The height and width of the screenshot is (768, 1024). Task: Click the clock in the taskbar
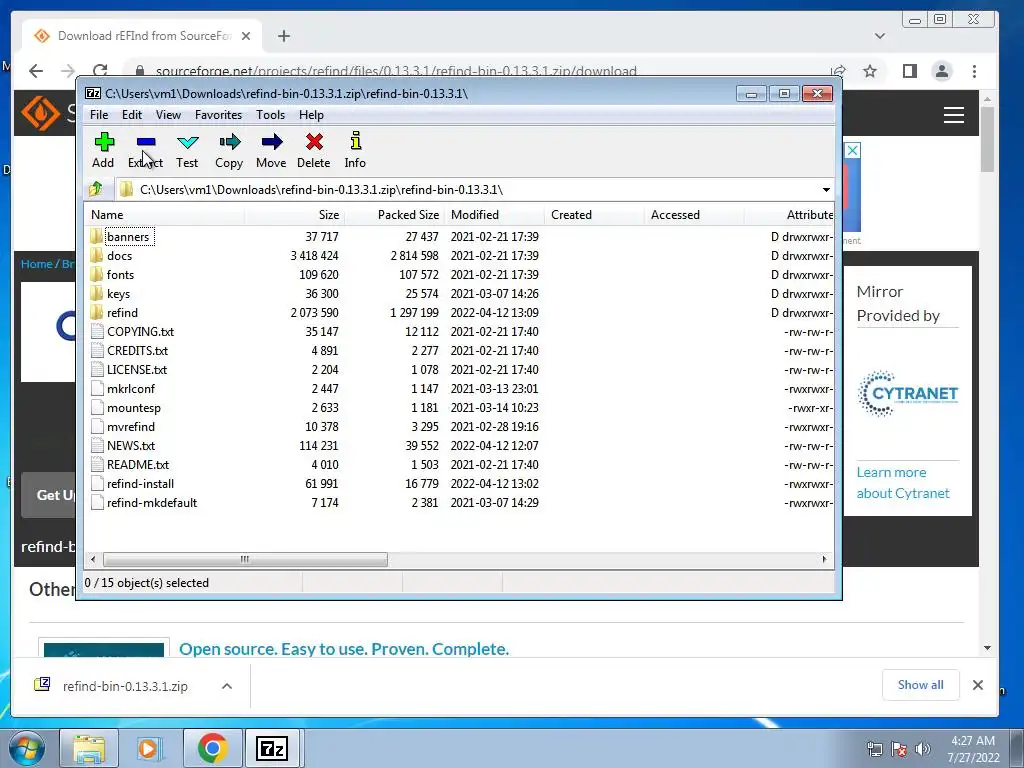coord(973,749)
